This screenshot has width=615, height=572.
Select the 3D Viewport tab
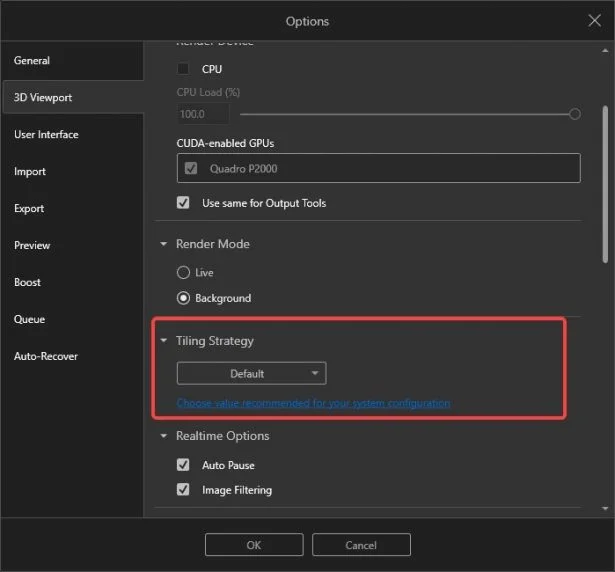[x=43, y=98]
